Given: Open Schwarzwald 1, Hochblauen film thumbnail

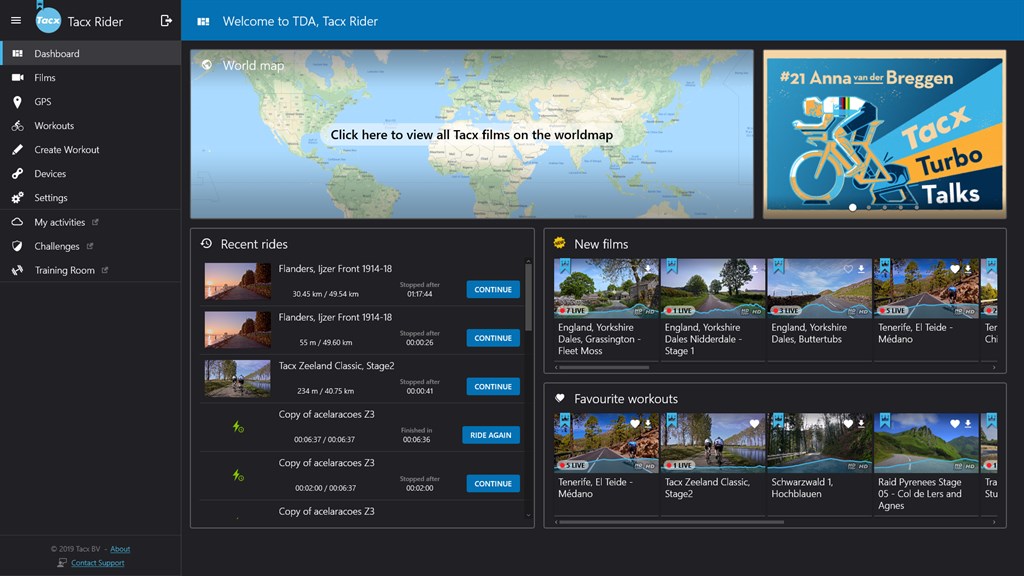Looking at the screenshot, I should (x=820, y=443).
